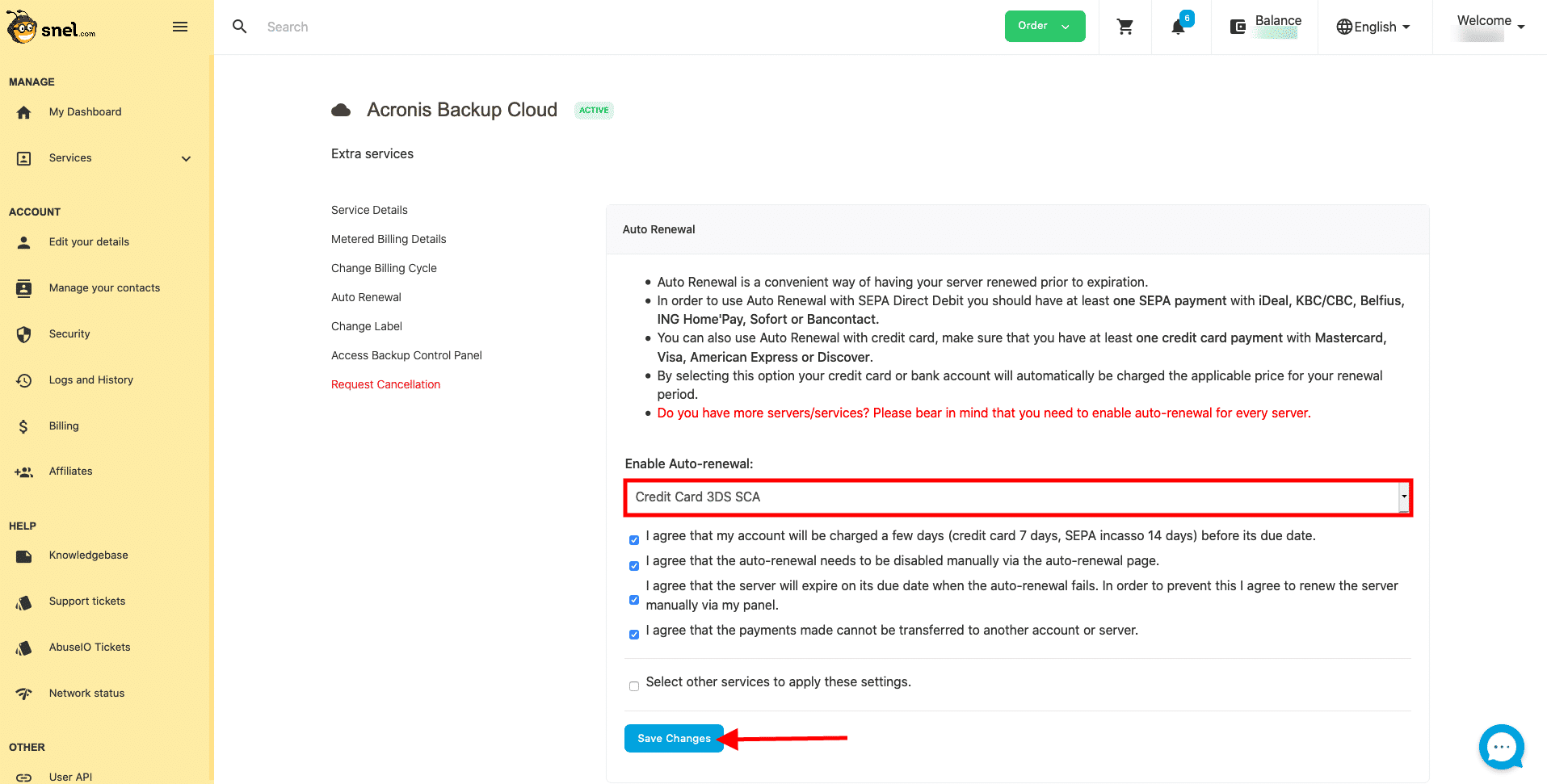
Task: Click the AbuseIO Tickets icon
Action: pos(24,648)
